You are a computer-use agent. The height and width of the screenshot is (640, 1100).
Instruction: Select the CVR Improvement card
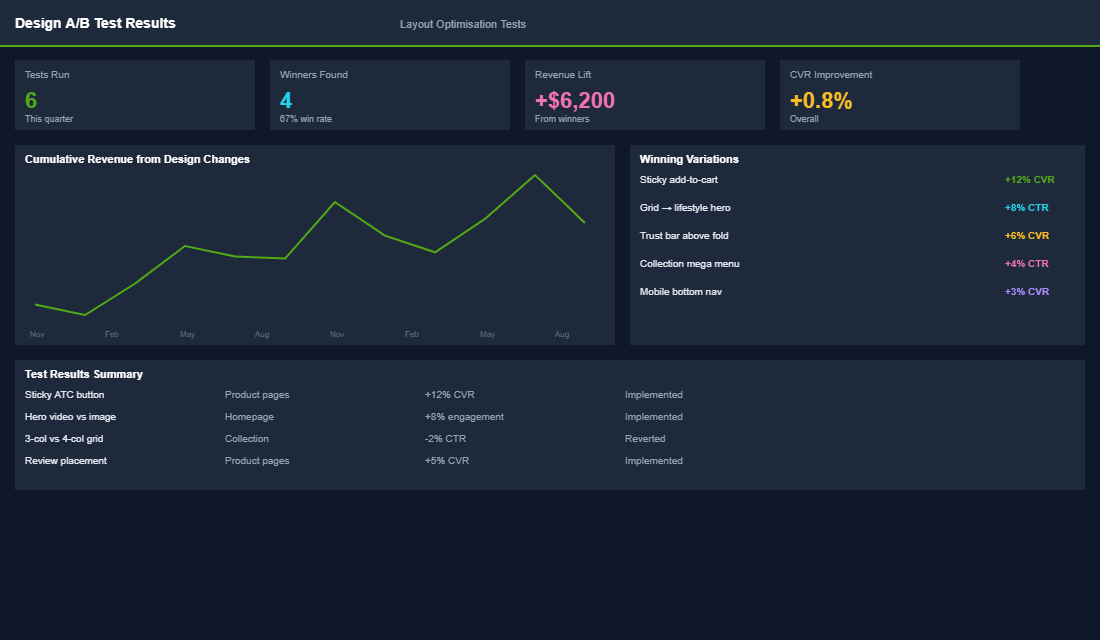coord(899,95)
